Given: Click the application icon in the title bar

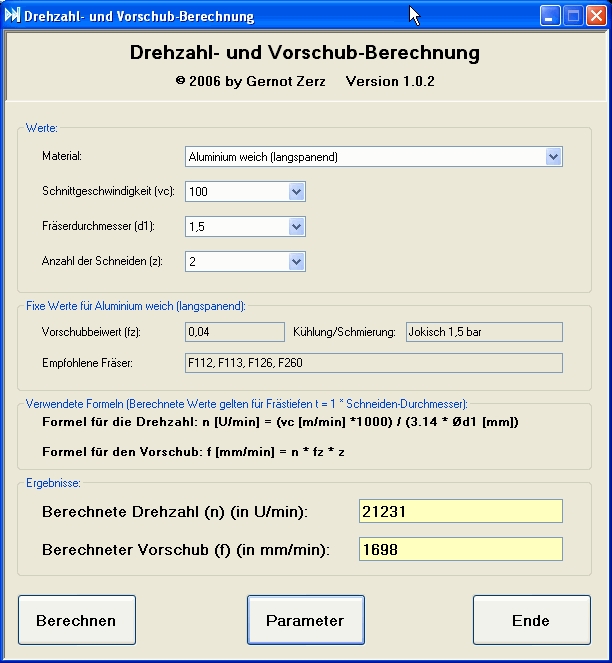Looking at the screenshot, I should pyautogui.click(x=13, y=16).
